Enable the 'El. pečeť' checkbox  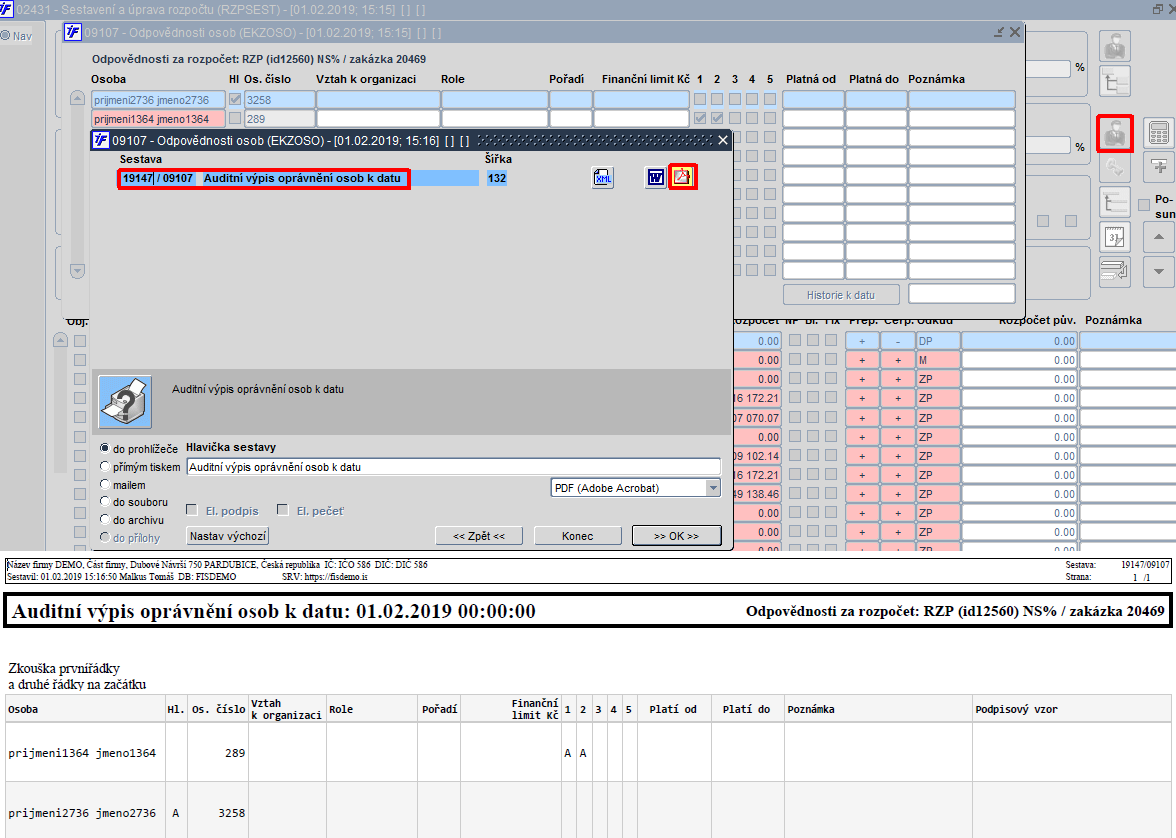(x=283, y=510)
